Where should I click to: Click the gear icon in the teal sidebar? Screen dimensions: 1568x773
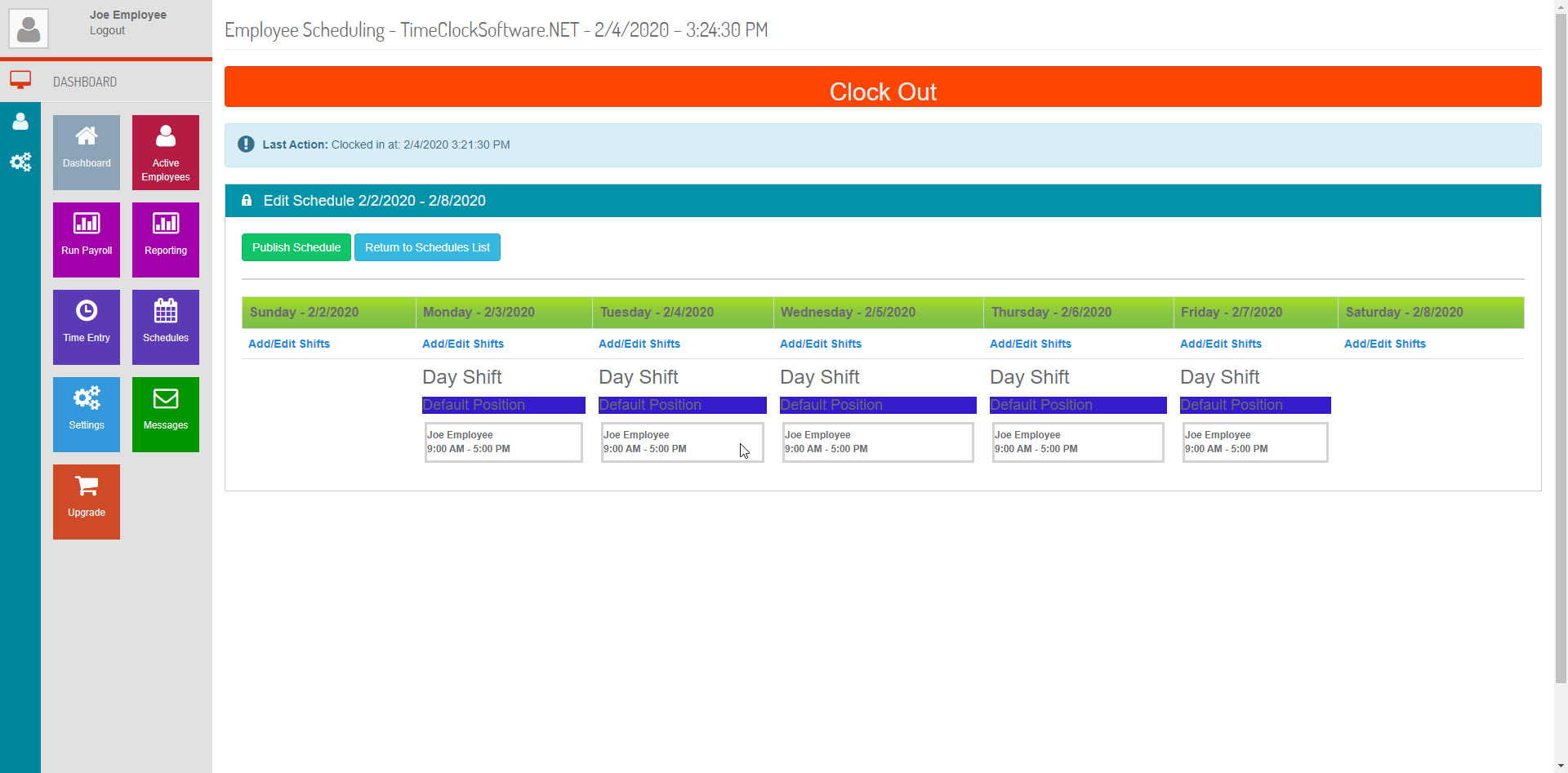[20, 162]
